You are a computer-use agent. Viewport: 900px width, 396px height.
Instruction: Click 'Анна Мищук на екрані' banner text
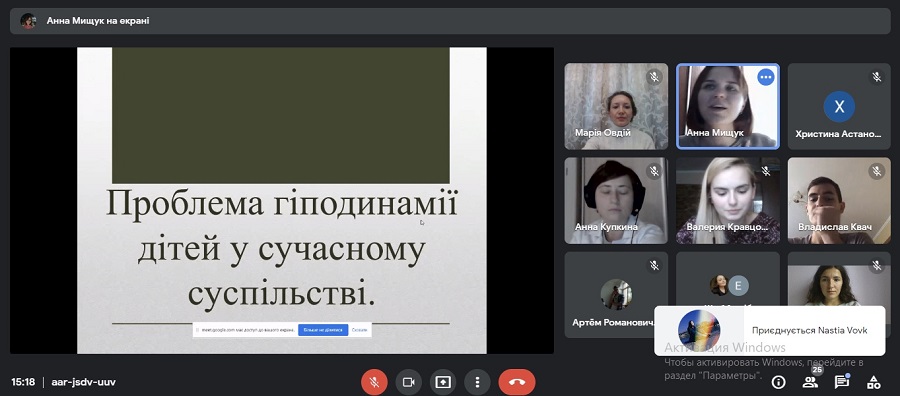coord(98,21)
